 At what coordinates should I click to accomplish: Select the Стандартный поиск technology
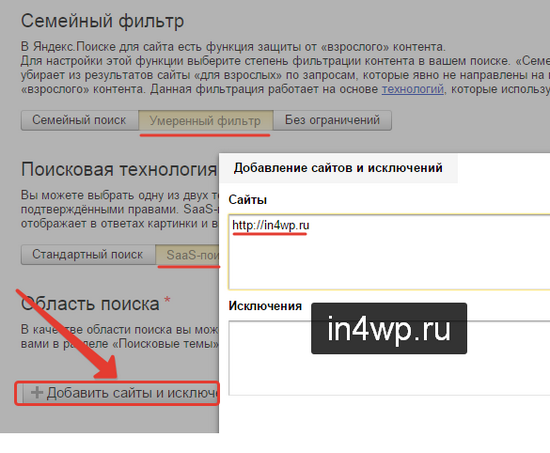click(x=88, y=254)
